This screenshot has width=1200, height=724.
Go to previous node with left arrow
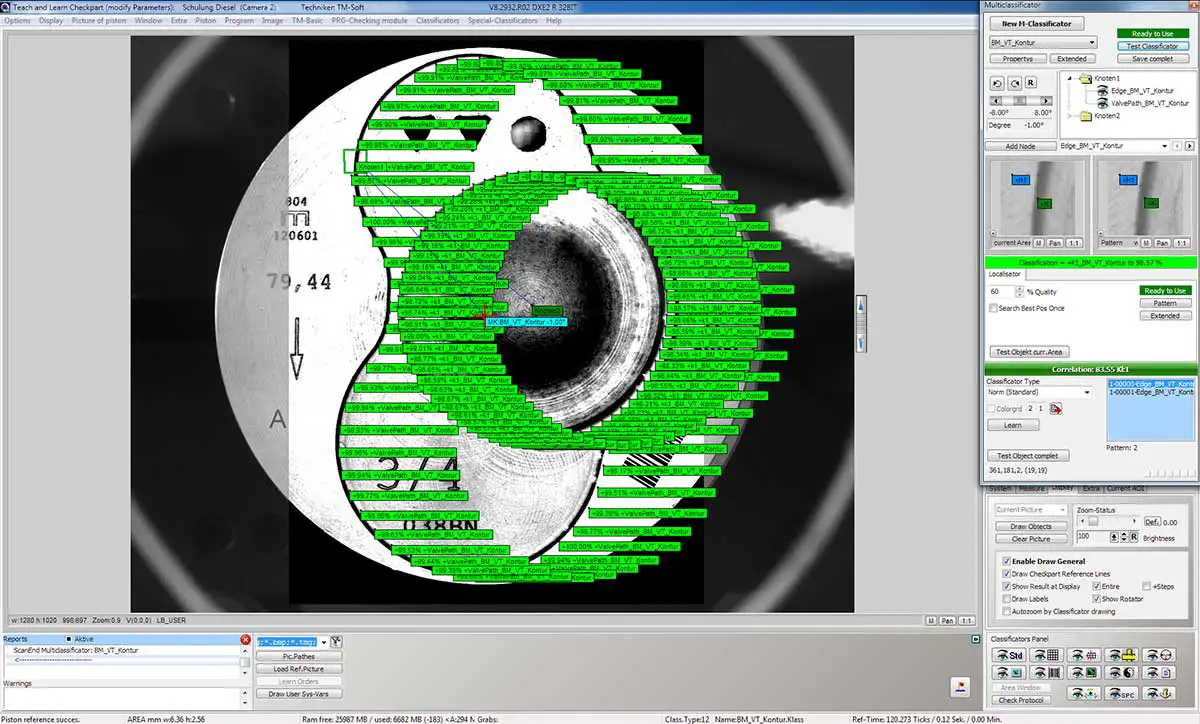(x=1177, y=146)
